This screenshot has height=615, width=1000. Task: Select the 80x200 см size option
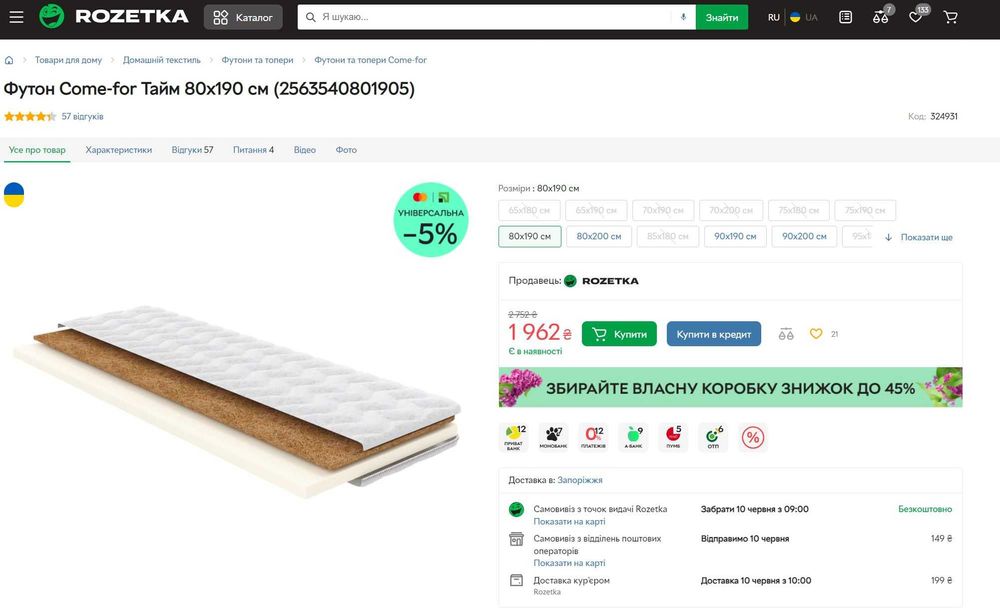598,237
